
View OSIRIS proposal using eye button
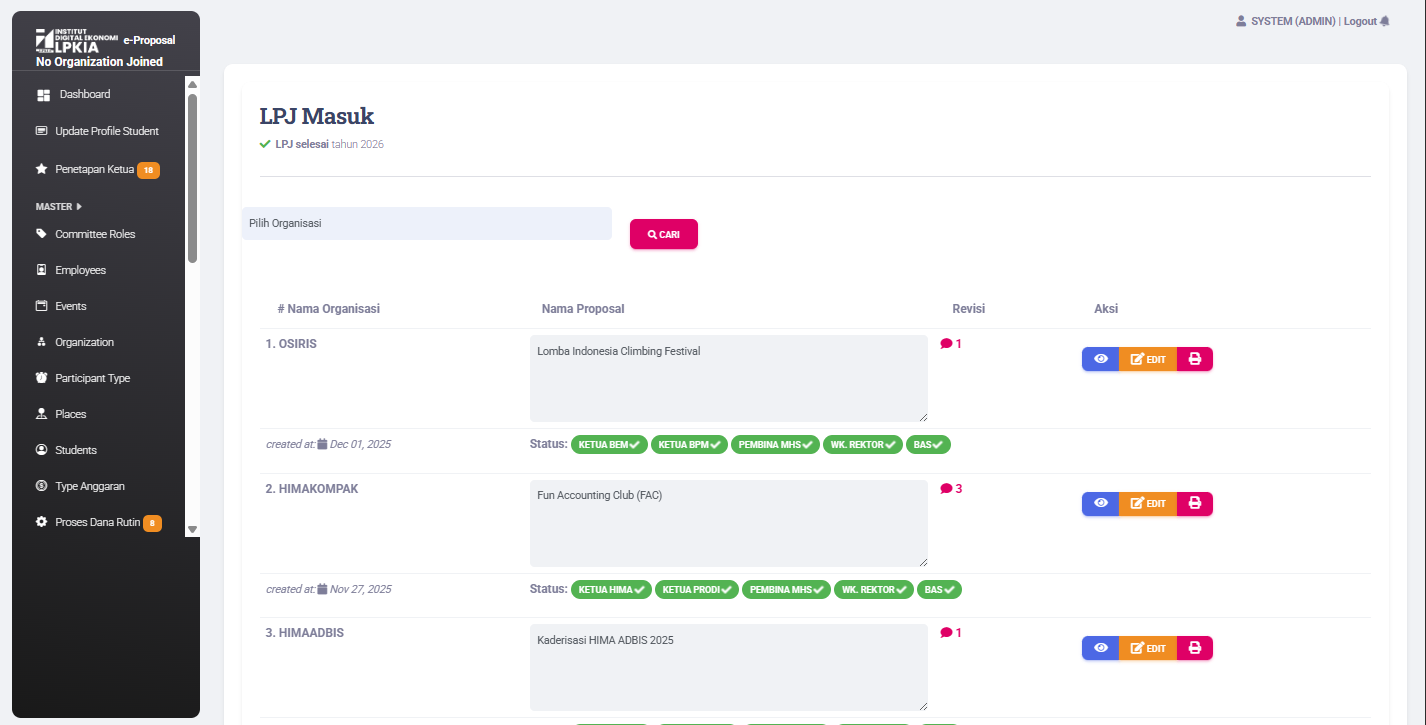click(x=1100, y=359)
